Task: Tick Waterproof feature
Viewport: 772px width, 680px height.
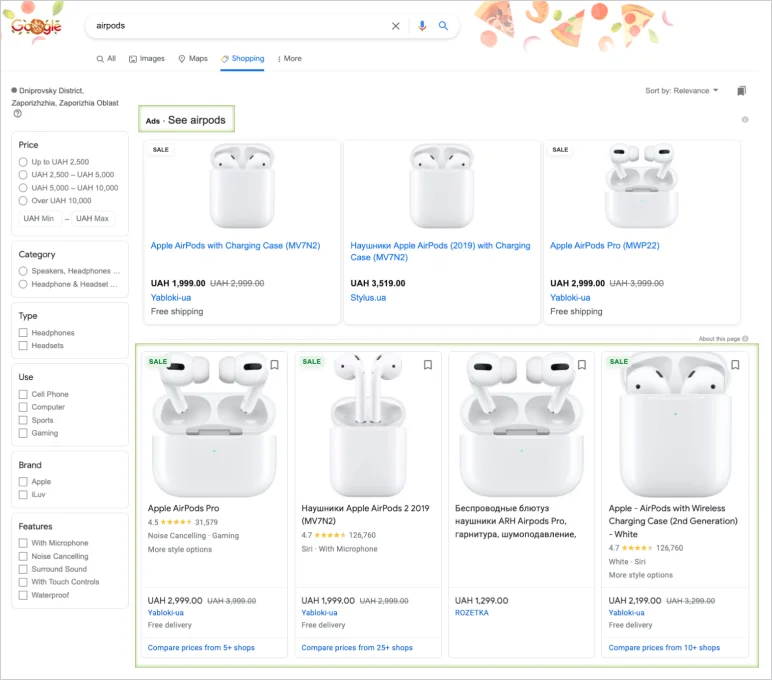Action: [x=23, y=595]
